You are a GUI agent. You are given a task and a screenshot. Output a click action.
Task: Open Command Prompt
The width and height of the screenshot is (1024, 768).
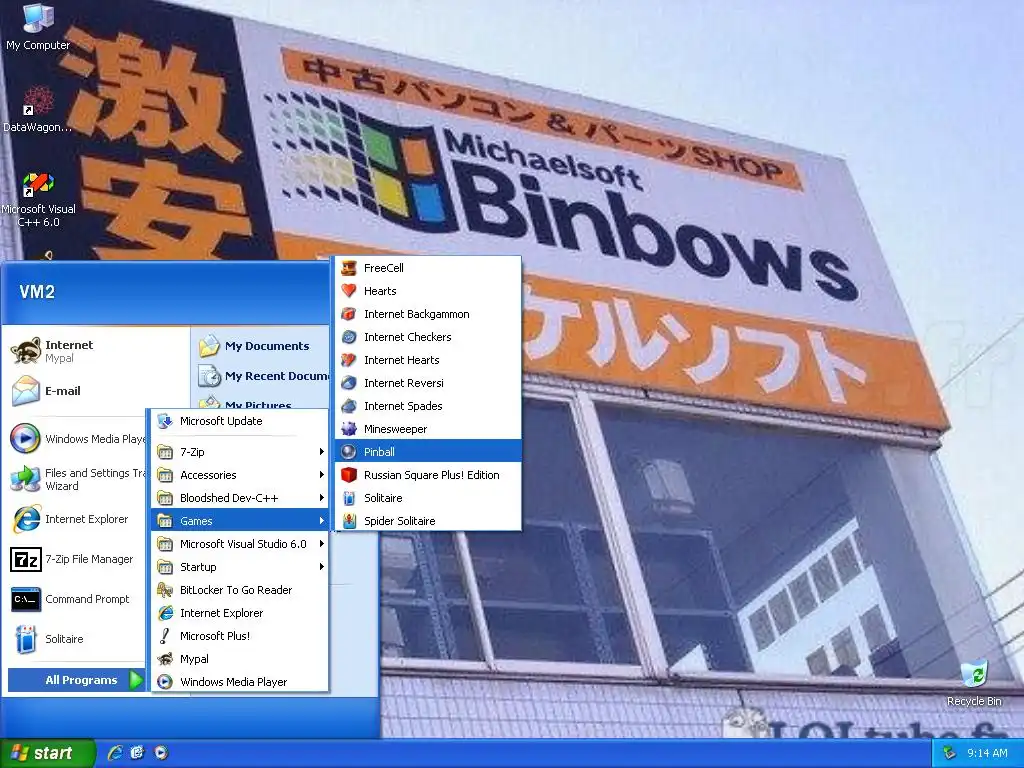point(76,599)
